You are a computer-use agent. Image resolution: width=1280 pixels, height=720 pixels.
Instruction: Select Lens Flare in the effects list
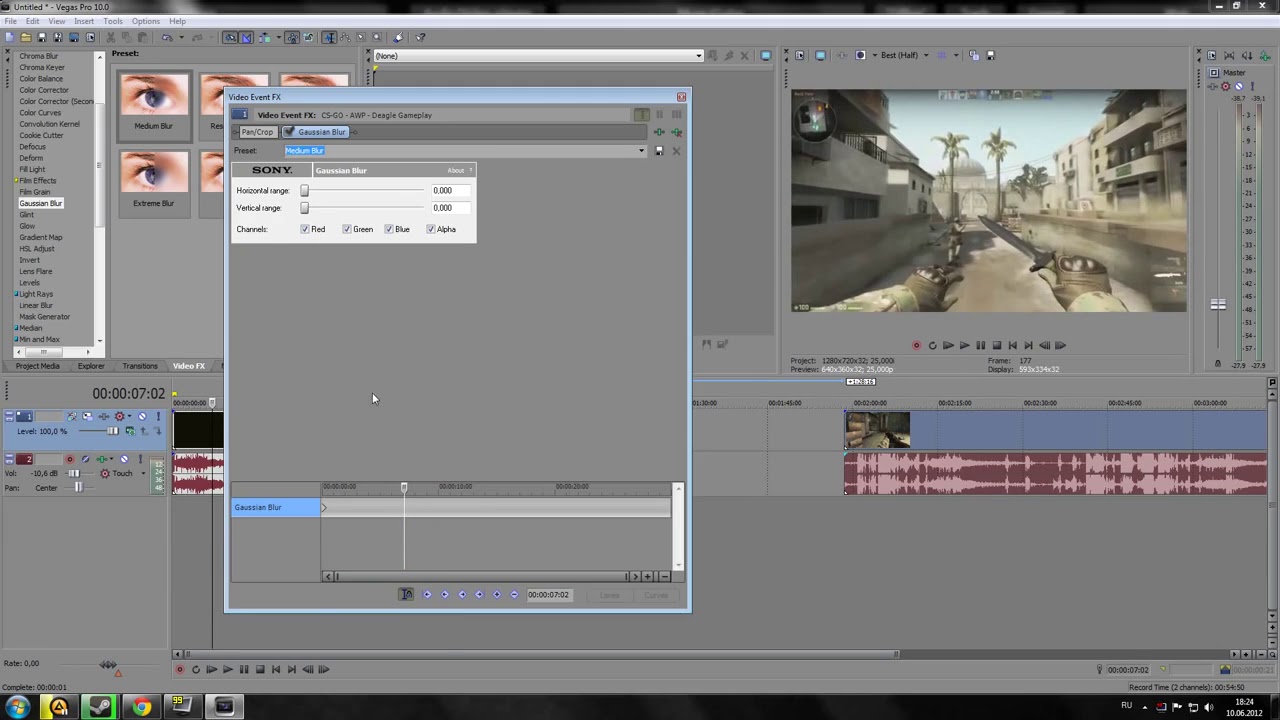(35, 272)
